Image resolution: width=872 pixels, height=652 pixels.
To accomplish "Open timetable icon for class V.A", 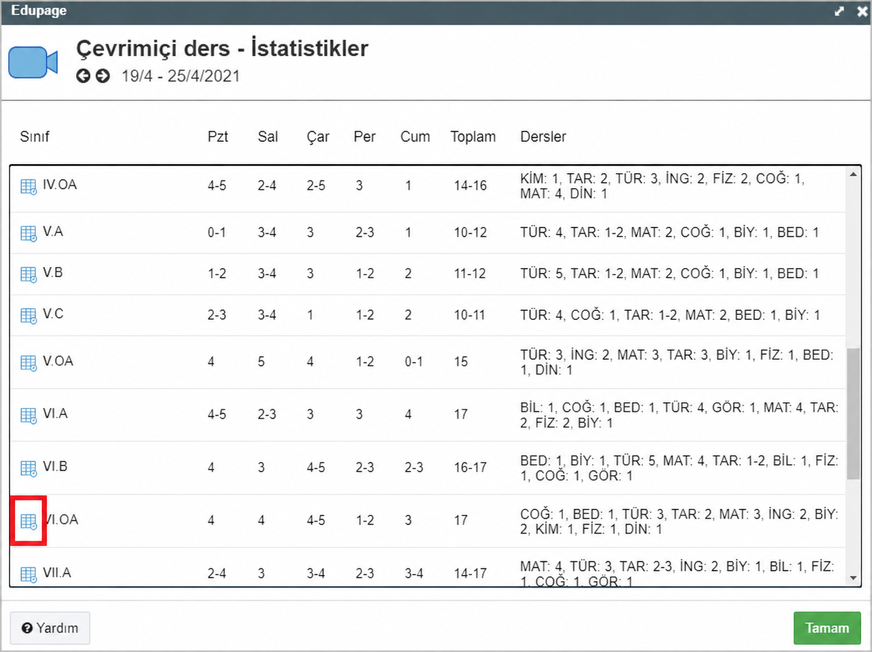I will point(28,234).
